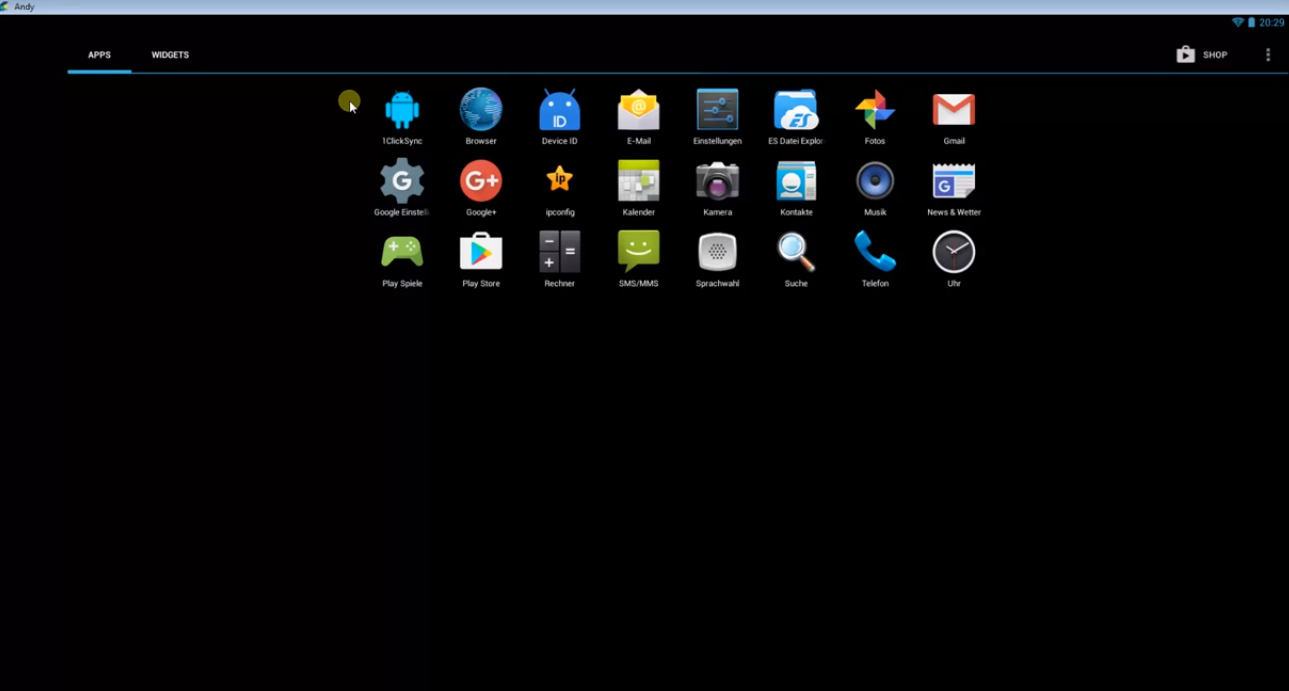This screenshot has width=1289, height=691.
Task: Open Google Einstellungen app
Action: point(402,182)
